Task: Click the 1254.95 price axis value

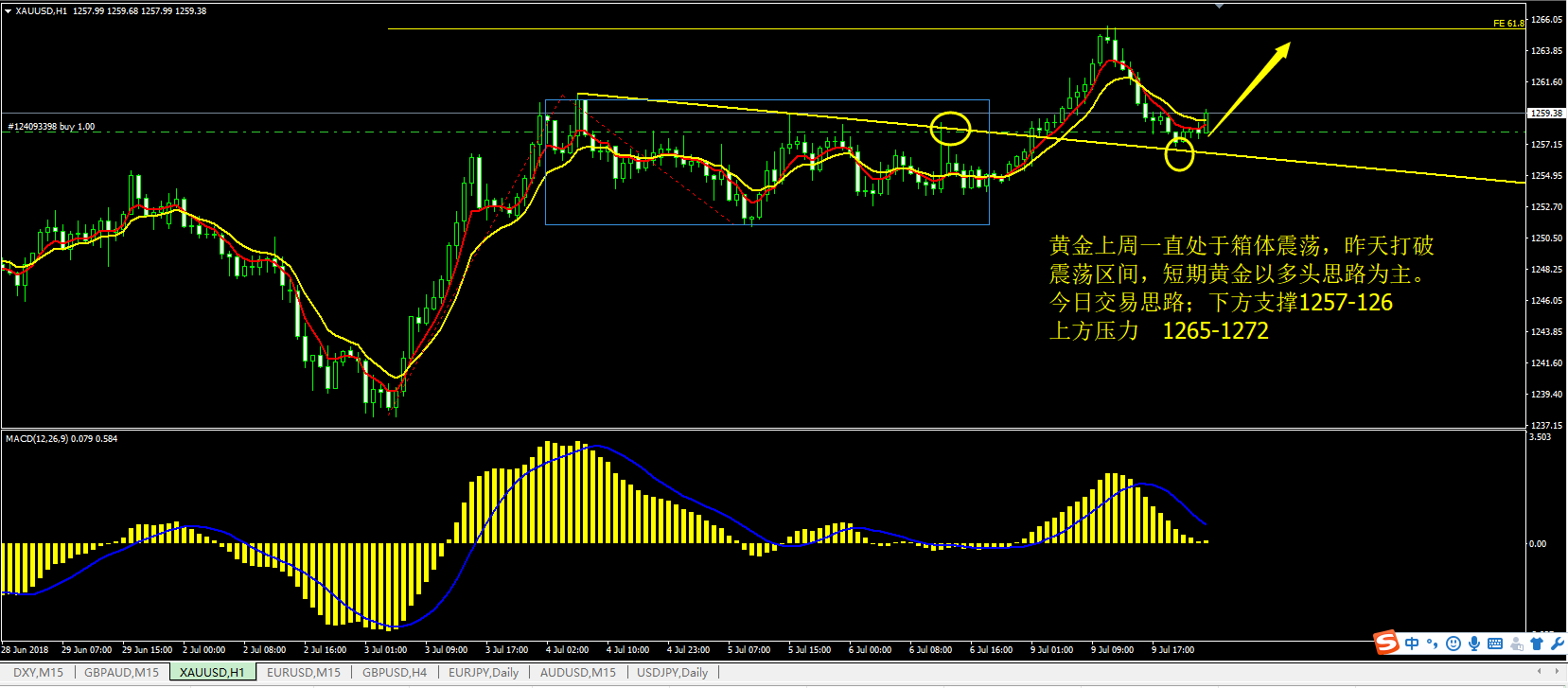Action: click(x=1546, y=176)
